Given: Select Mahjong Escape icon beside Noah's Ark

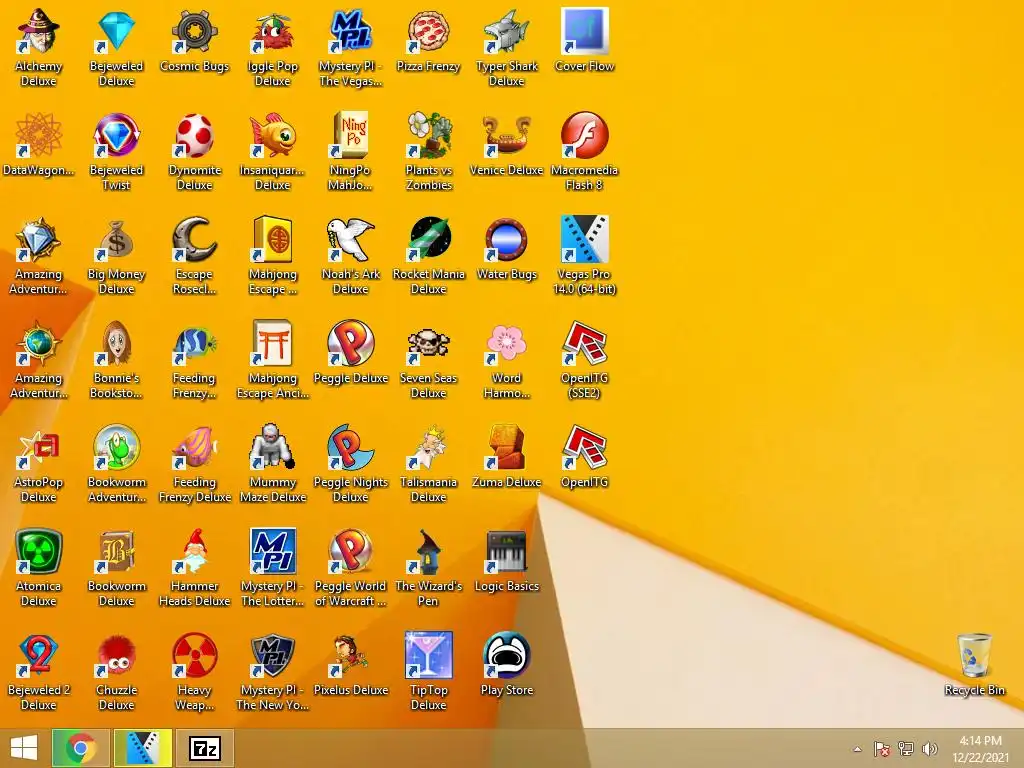Looking at the screenshot, I should pos(272,239).
